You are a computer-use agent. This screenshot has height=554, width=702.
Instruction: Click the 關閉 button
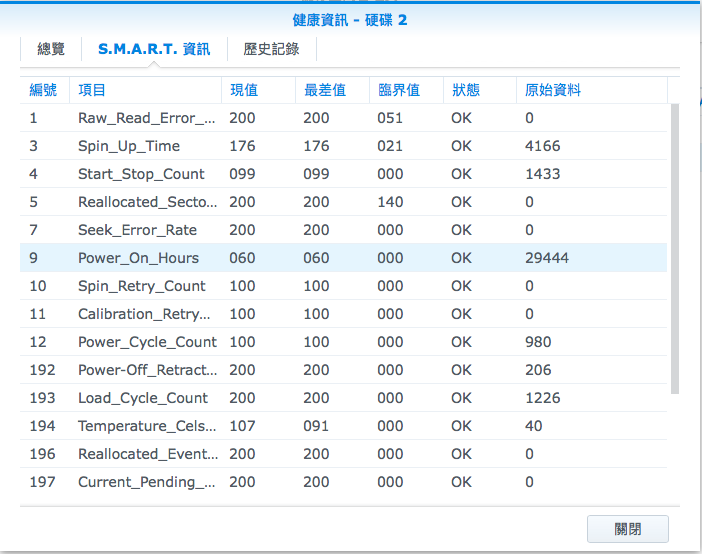click(628, 529)
